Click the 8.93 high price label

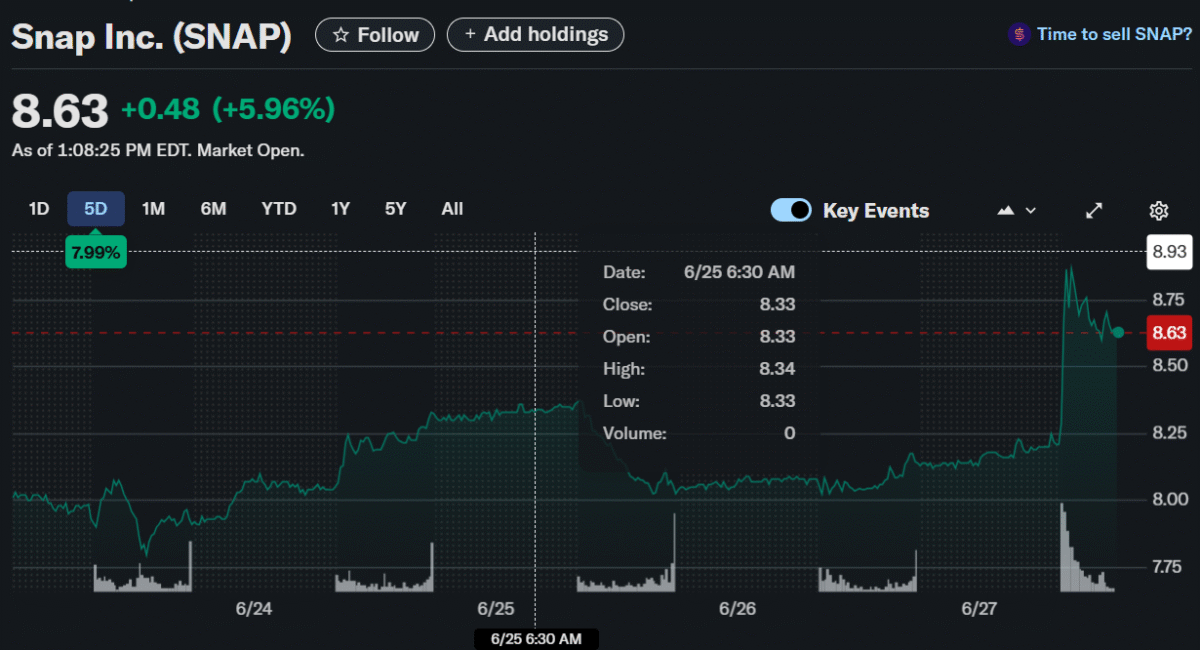(x=1169, y=251)
